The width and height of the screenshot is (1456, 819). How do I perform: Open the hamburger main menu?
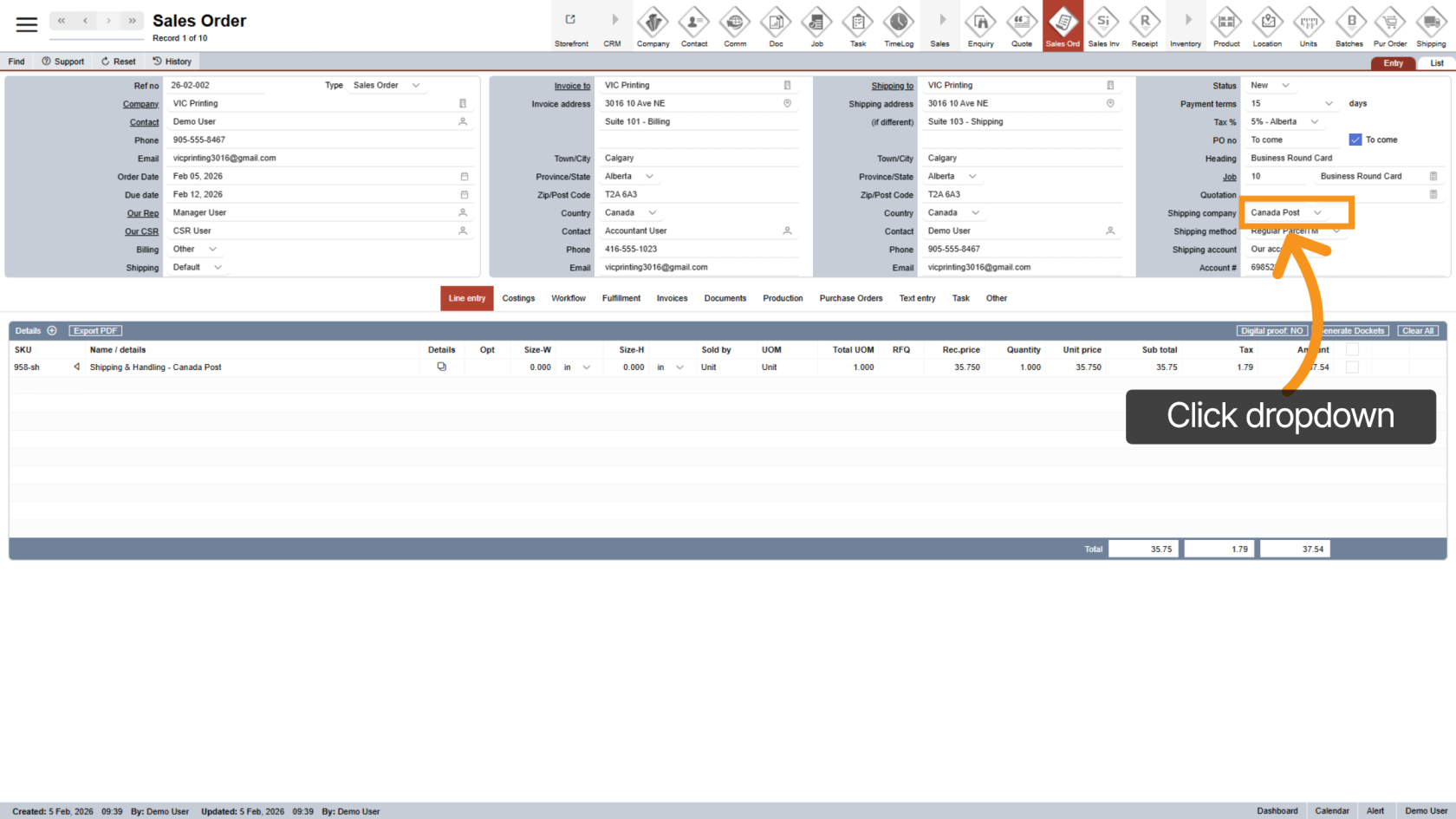[x=27, y=24]
